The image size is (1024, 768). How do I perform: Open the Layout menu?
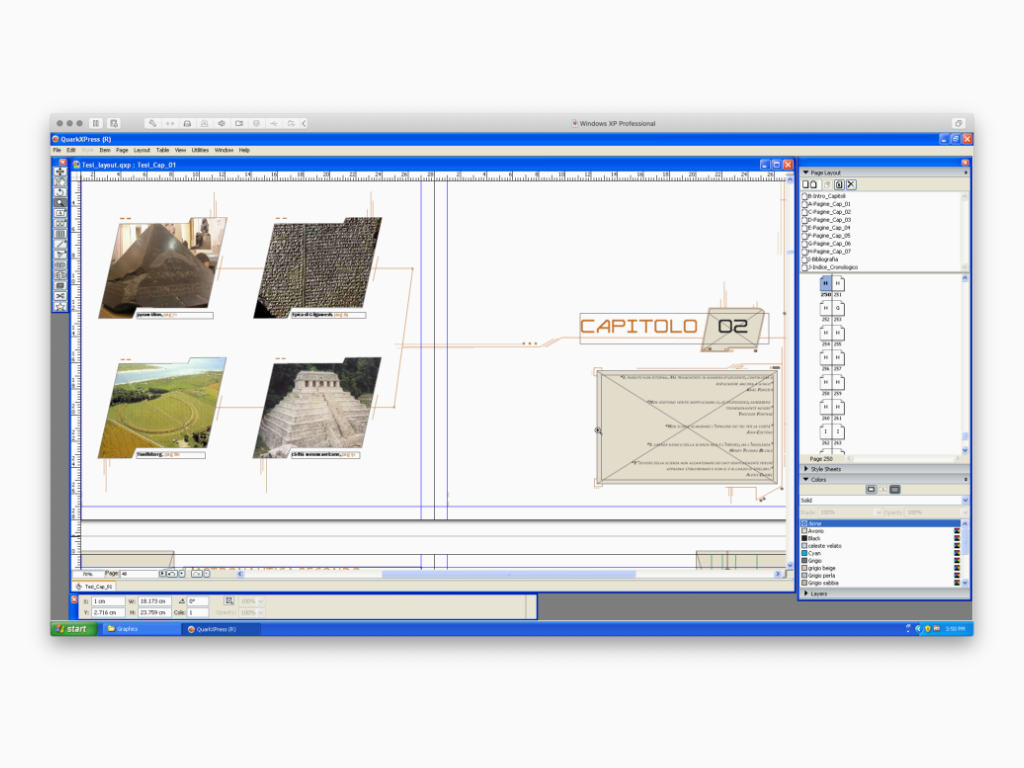pyautogui.click(x=142, y=150)
